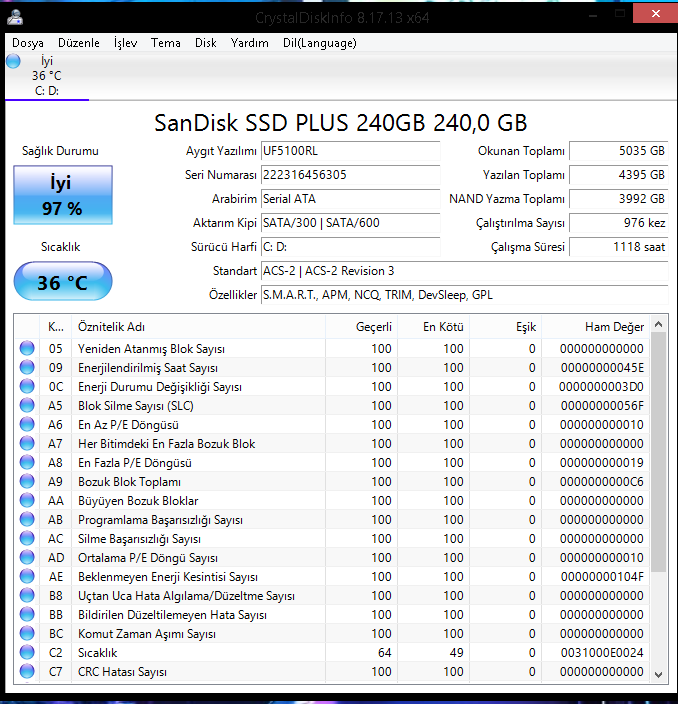Click the Çalıştırılma Sayısı value 976 kez
The height and width of the screenshot is (704, 678).
tap(619, 223)
